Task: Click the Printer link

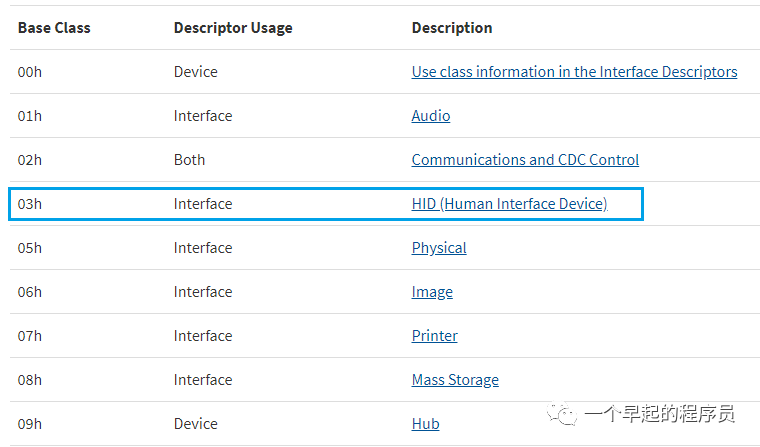Action: 435,336
